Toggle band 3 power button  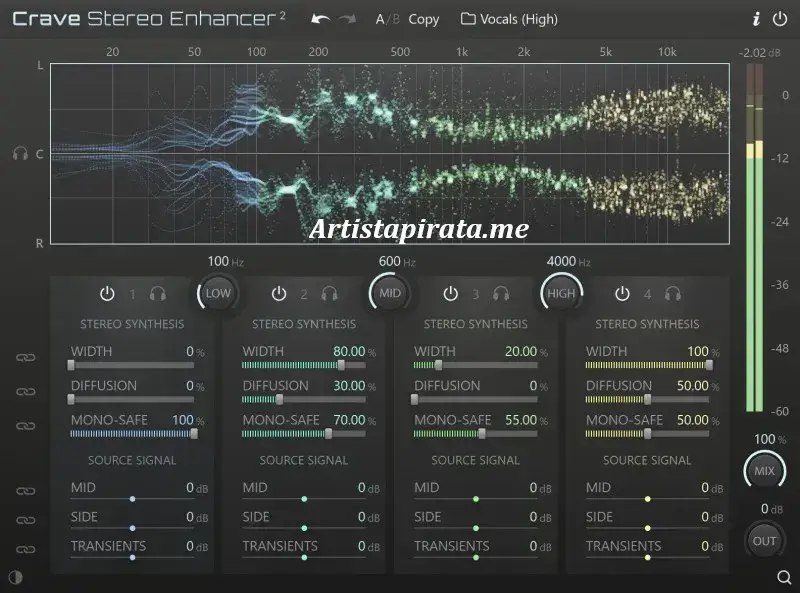(450, 294)
